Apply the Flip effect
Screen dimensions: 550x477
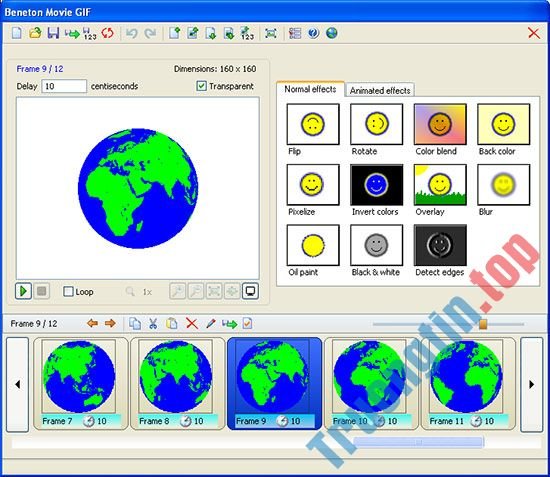tap(313, 124)
